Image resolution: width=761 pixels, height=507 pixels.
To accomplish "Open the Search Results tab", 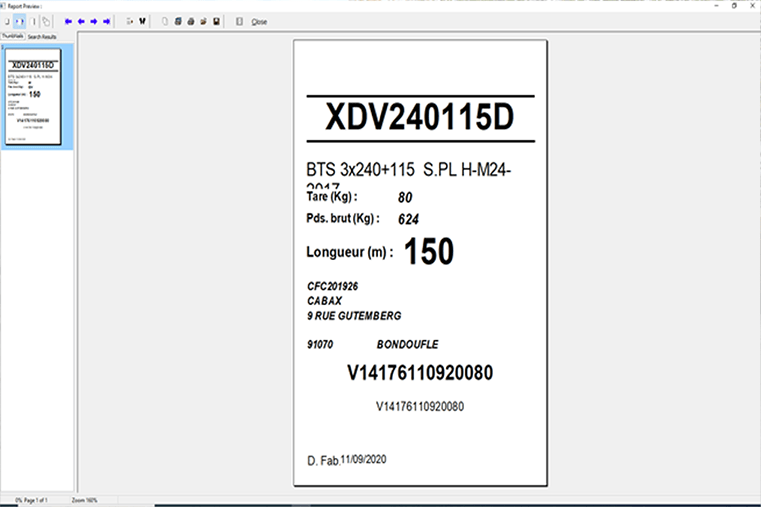I will coord(42,36).
